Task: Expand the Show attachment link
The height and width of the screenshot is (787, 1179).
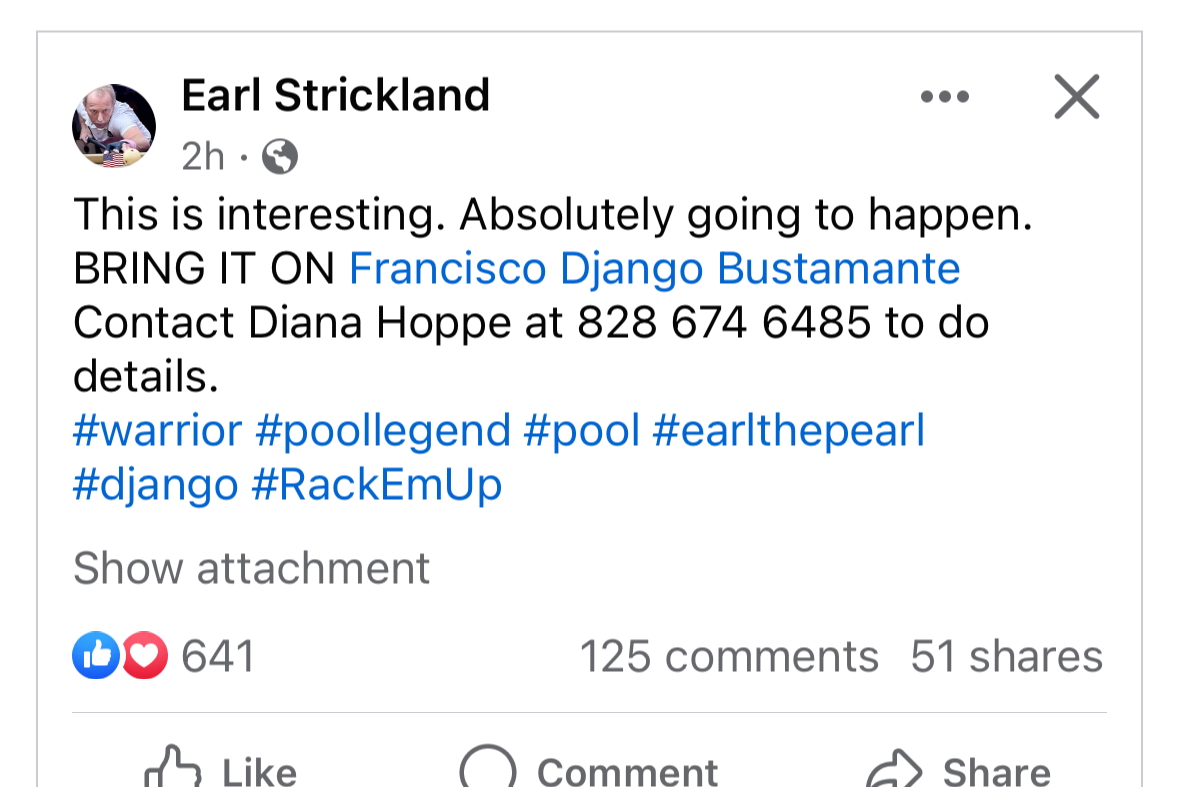Action: [x=251, y=568]
